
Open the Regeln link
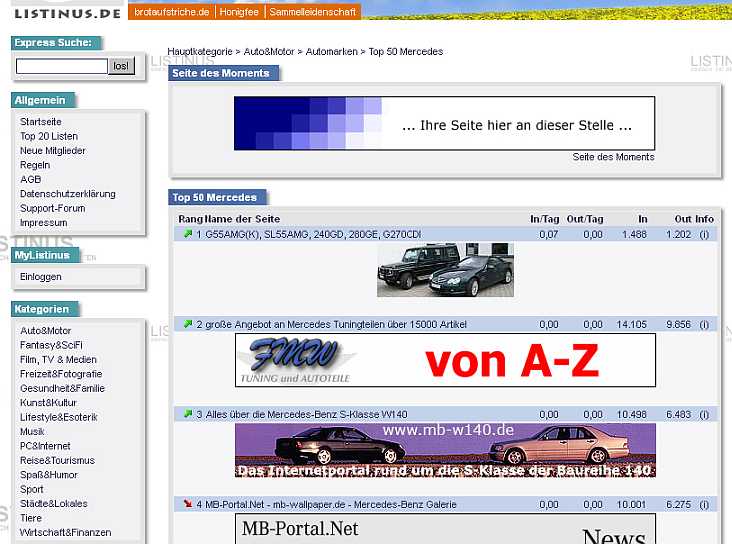pyautogui.click(x=35, y=165)
